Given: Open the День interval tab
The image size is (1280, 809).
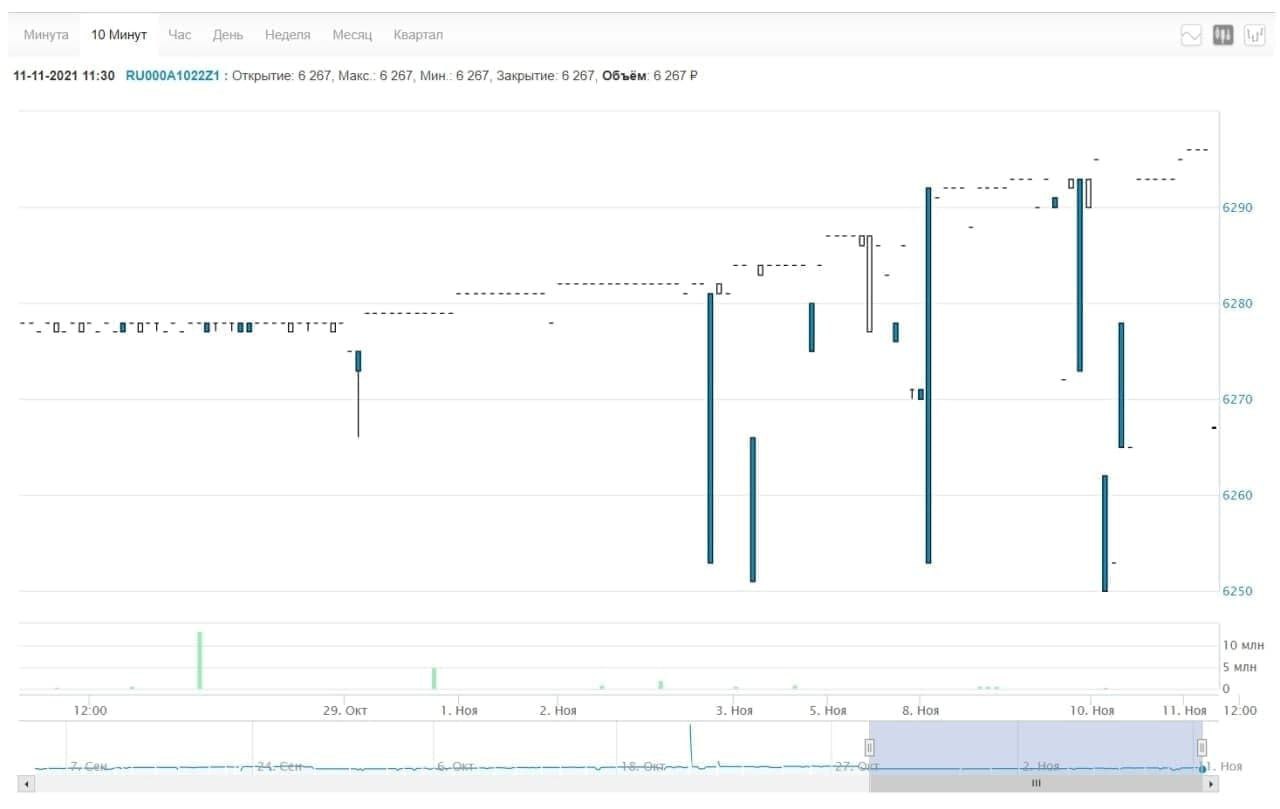Looking at the screenshot, I should (x=228, y=35).
